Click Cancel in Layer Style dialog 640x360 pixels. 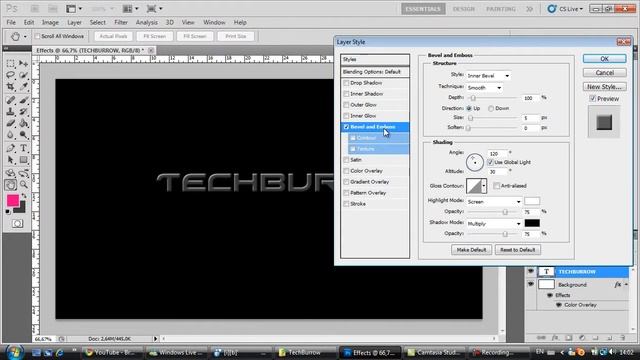(604, 73)
